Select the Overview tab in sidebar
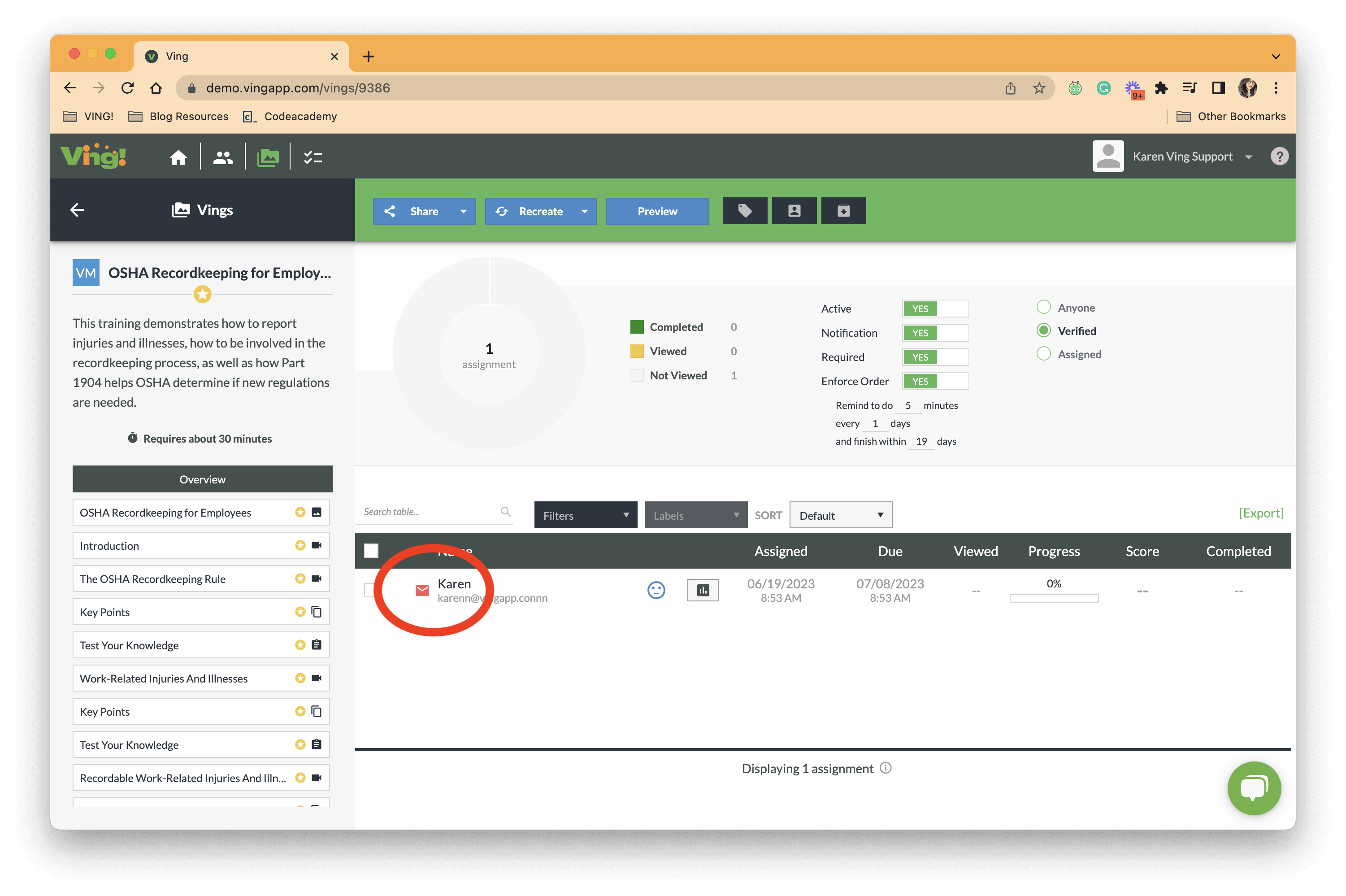The height and width of the screenshot is (896, 1346). point(202,479)
